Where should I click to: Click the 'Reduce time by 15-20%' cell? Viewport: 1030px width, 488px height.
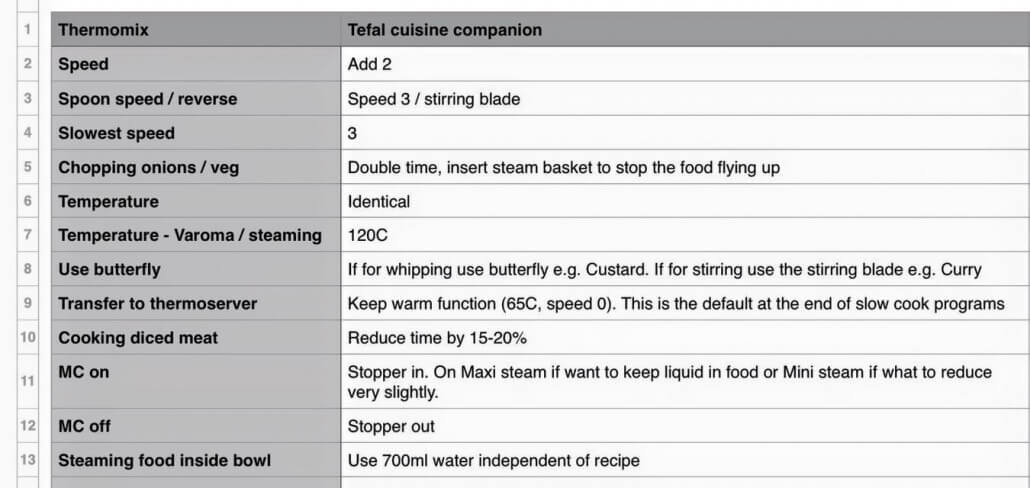[x=680, y=337]
